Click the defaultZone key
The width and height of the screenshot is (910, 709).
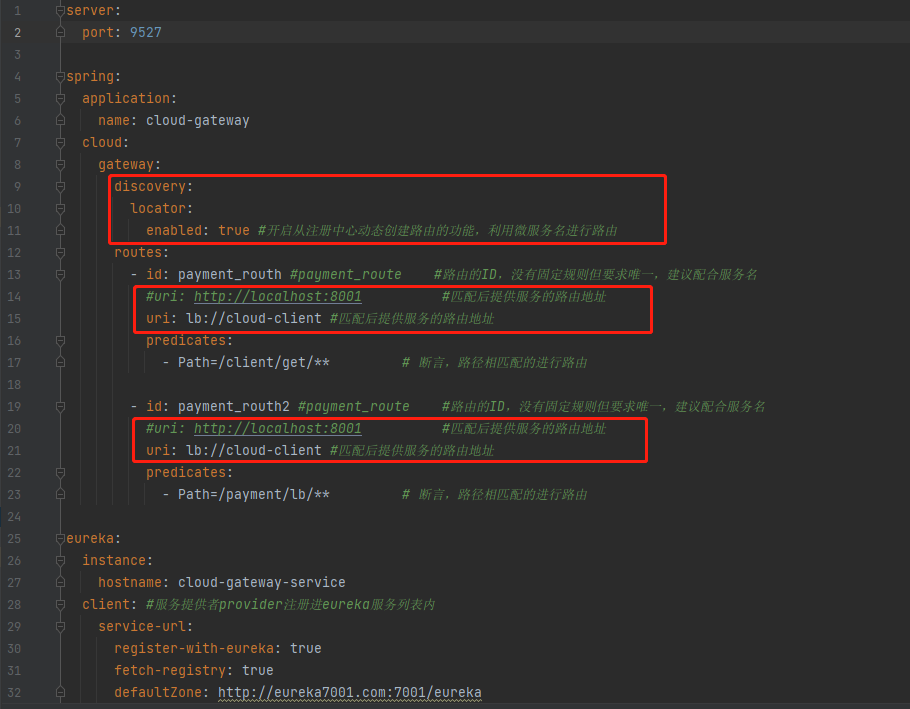click(x=158, y=693)
